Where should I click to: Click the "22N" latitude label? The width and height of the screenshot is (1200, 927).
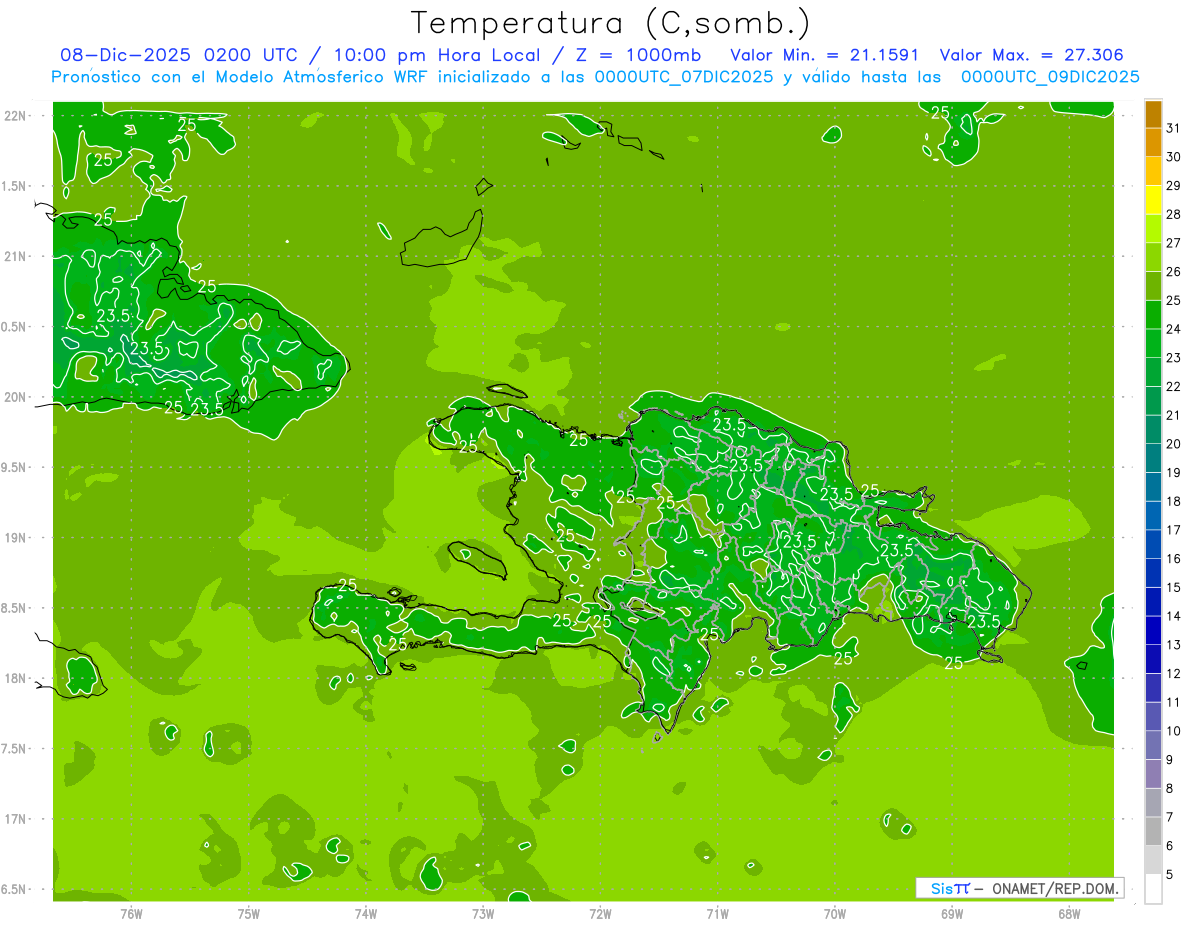pos(17,115)
